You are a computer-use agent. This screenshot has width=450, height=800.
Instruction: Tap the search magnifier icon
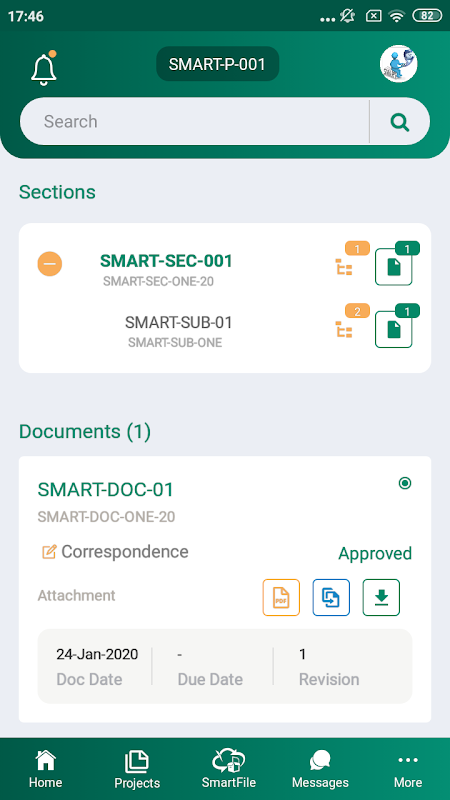click(399, 122)
